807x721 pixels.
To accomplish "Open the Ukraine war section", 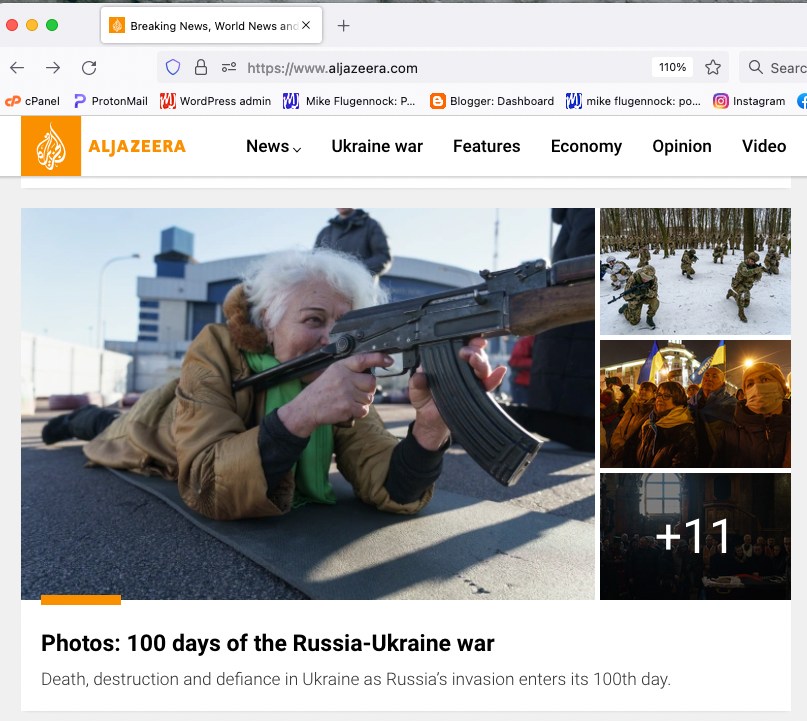I will (377, 146).
